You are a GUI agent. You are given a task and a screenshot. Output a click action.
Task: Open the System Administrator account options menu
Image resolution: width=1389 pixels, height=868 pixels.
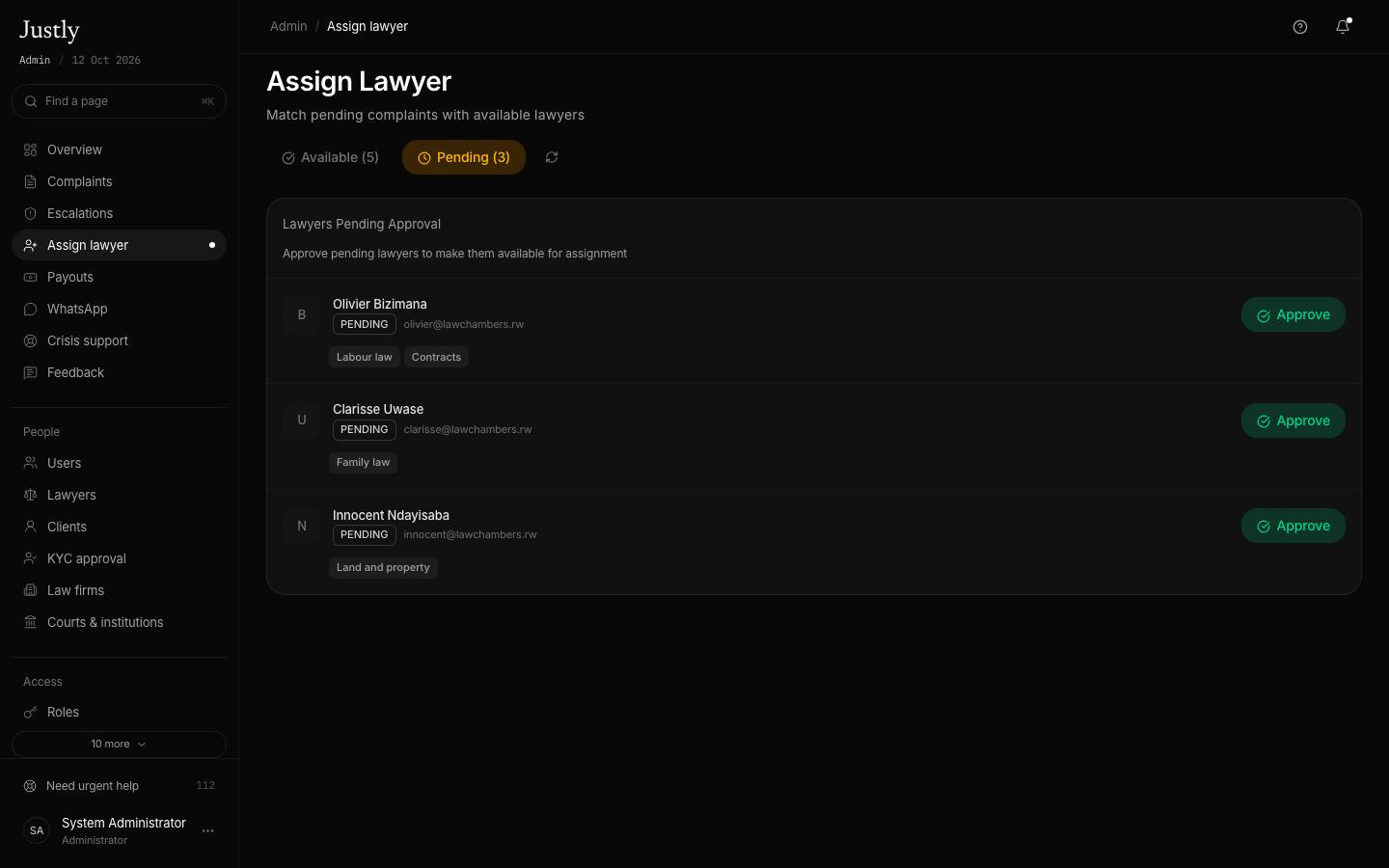coord(207,830)
